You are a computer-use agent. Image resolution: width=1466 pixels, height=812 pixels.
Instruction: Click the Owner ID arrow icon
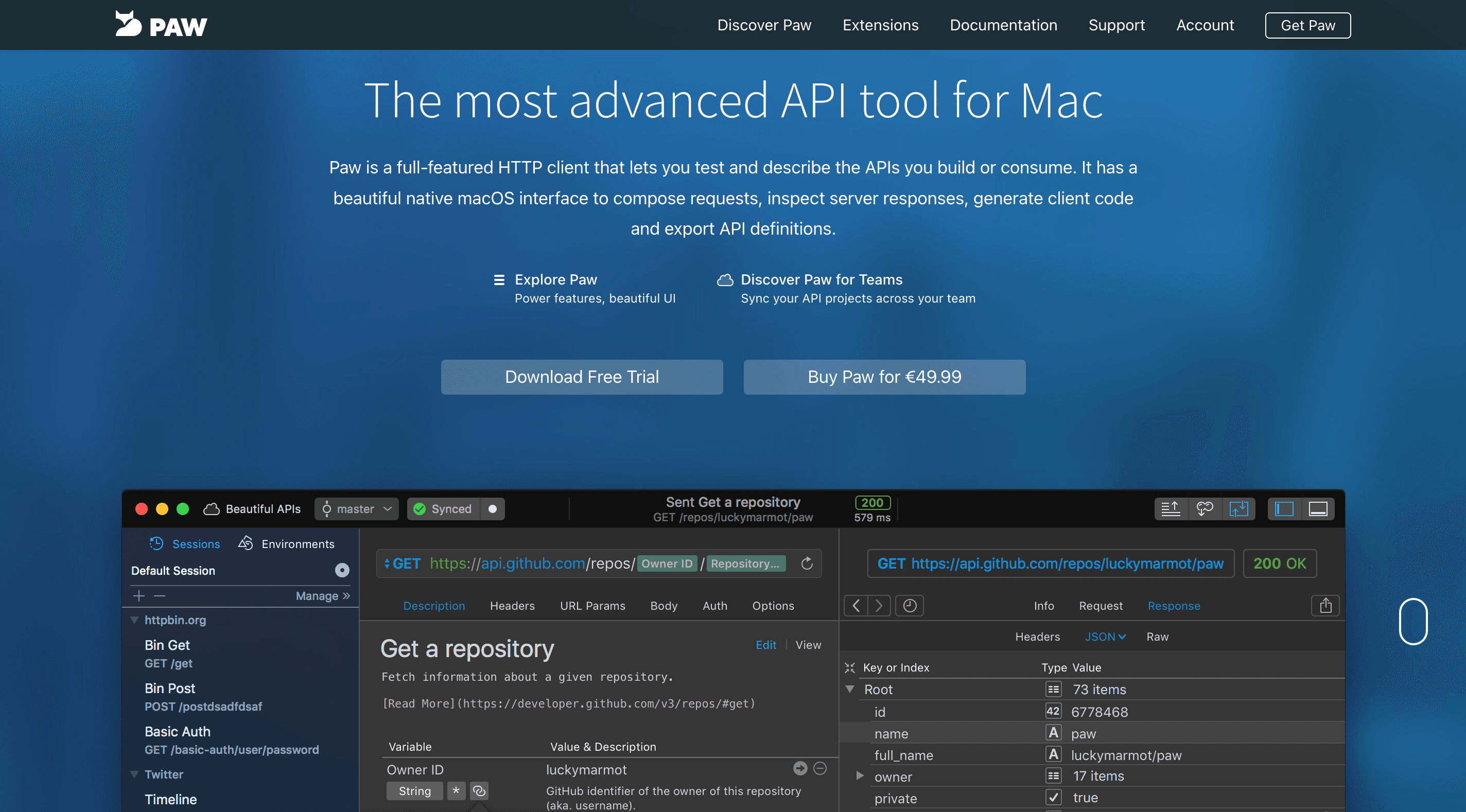pos(800,769)
